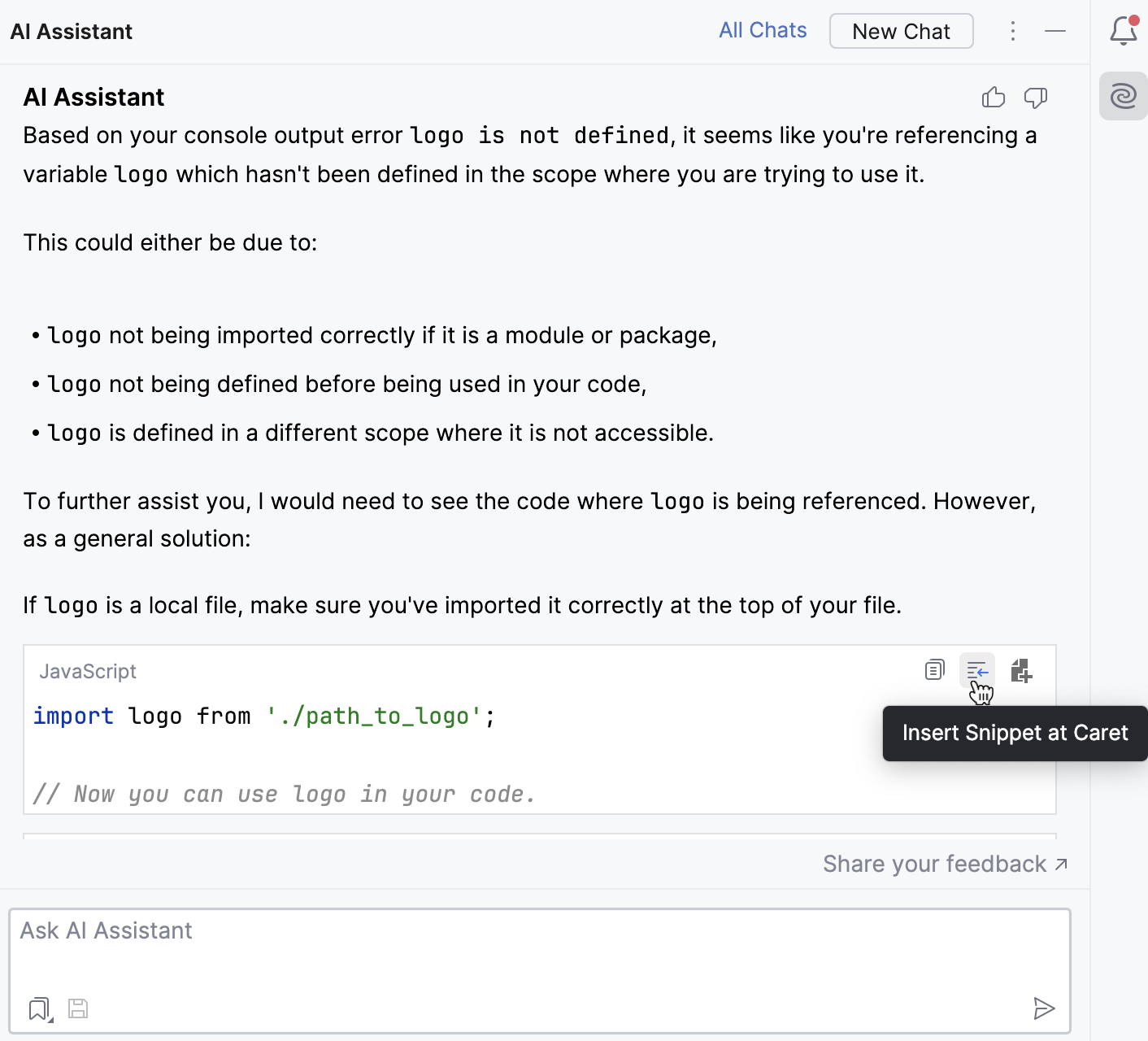Copy the JavaScript code snippet
This screenshot has width=1148, height=1041.
pyautogui.click(x=933, y=670)
